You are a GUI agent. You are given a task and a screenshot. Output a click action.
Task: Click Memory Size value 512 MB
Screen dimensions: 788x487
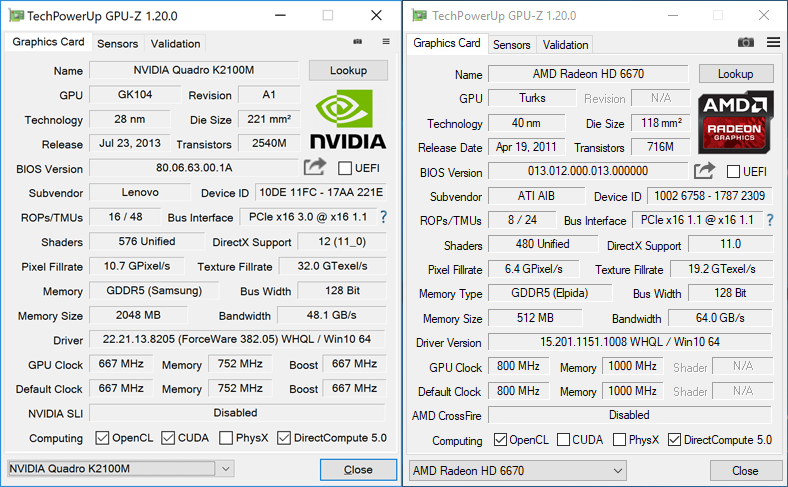click(x=535, y=318)
